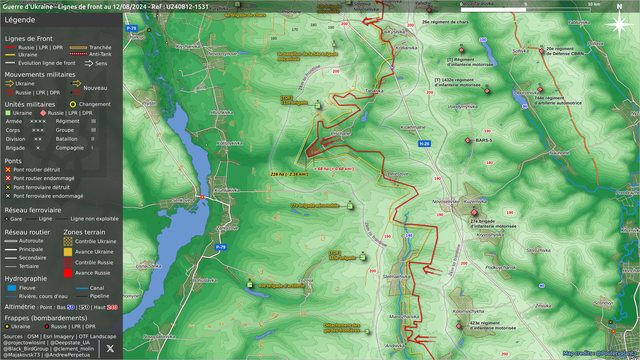Image resolution: width=640 pixels, height=360 pixels.
Task: Click the 238 ha area label
Action: point(289,174)
